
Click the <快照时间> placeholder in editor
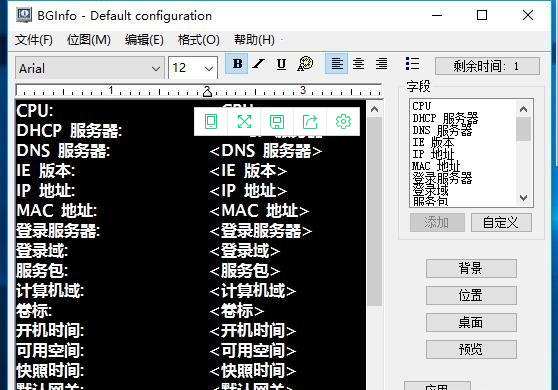pos(253,371)
